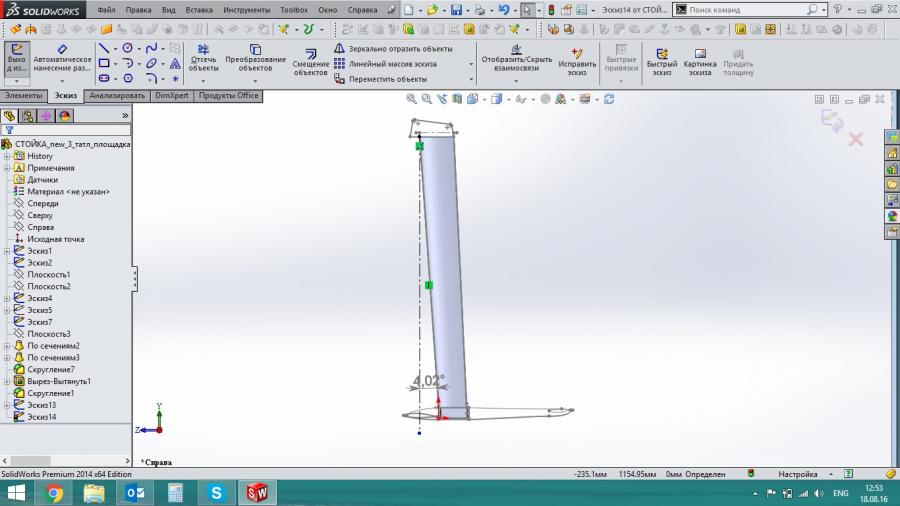Open the Linear Sketch Pattern dropdown arrow
This screenshot has width=900, height=506.
click(x=471, y=64)
